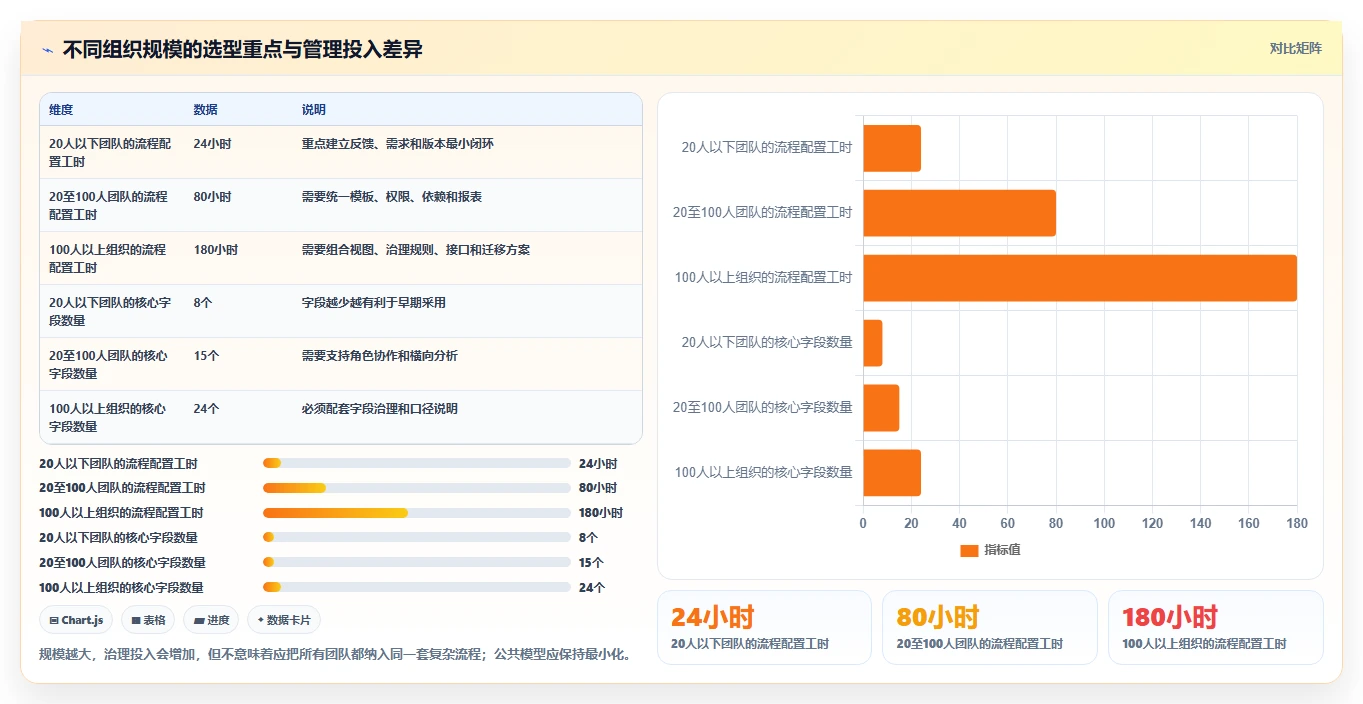Click chart bar for 20人以下团队的流程配置工时

(x=892, y=148)
